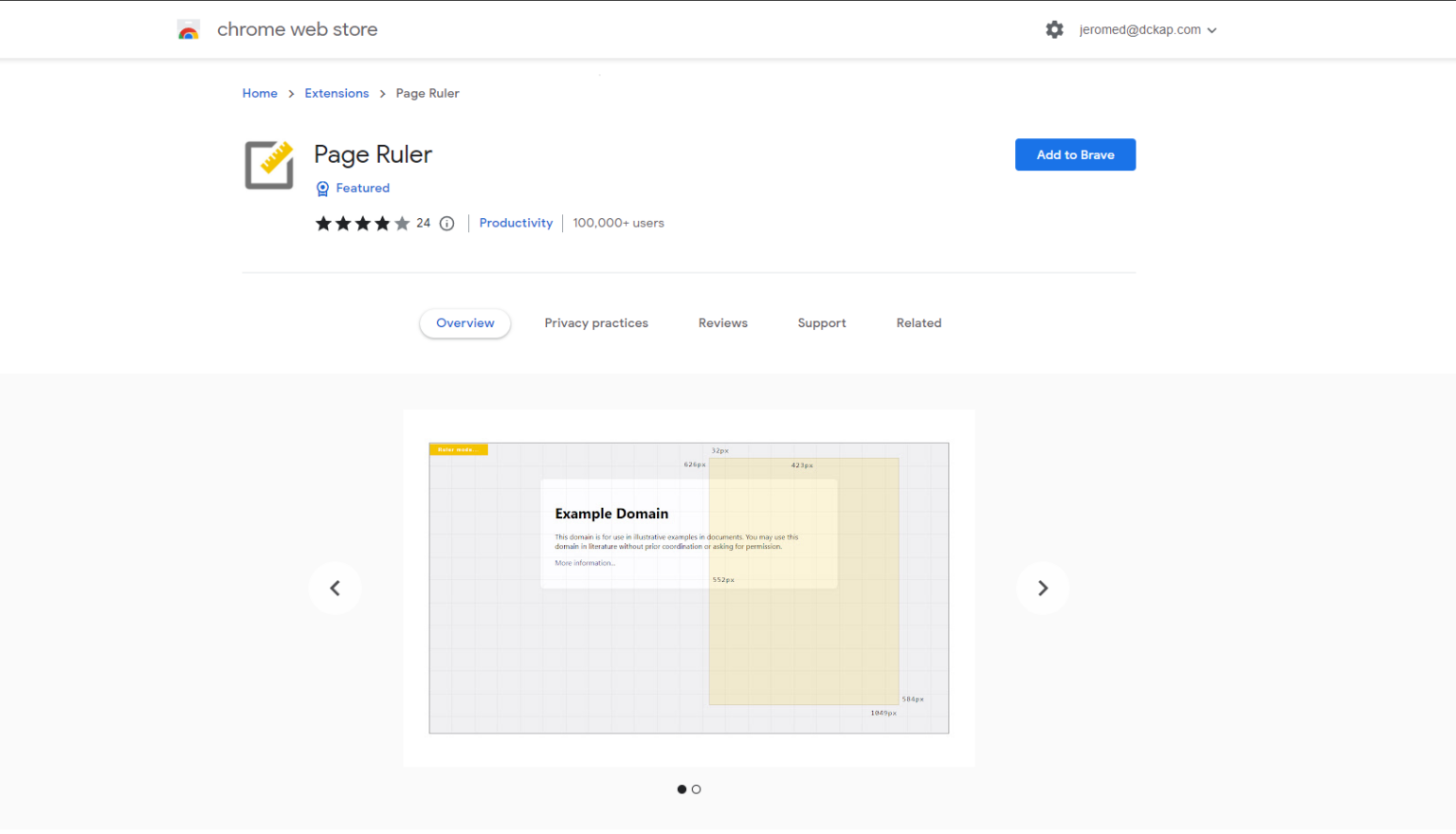Navigate to Extensions via breadcrumb
Image resolution: width=1456 pixels, height=834 pixels.
pos(337,93)
